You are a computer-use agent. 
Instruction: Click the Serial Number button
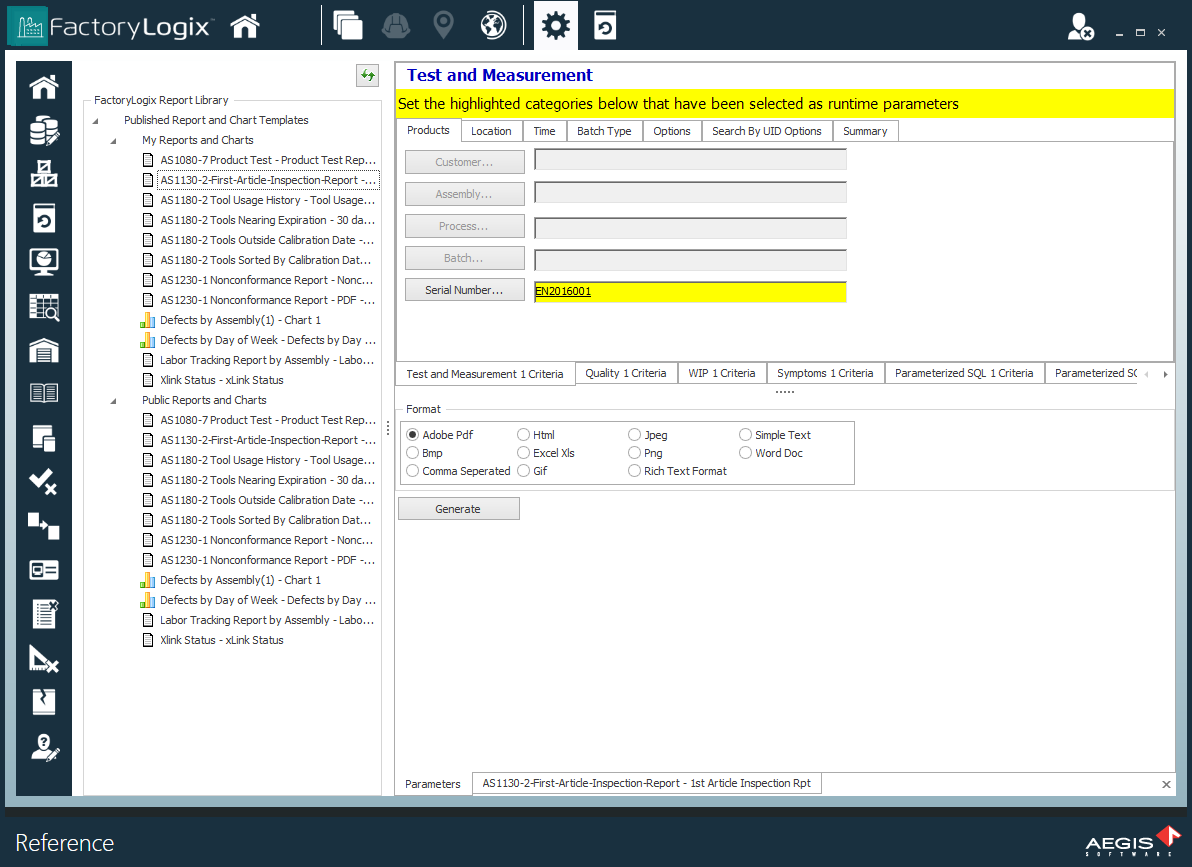tap(464, 290)
